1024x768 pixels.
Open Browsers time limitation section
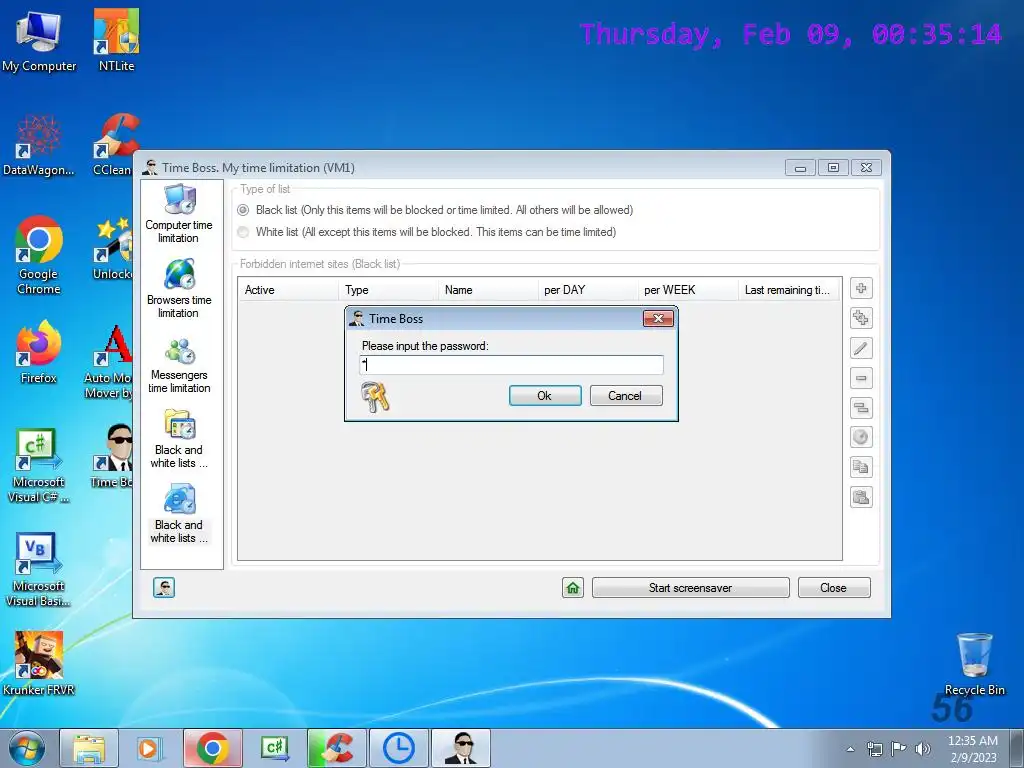[x=179, y=289]
